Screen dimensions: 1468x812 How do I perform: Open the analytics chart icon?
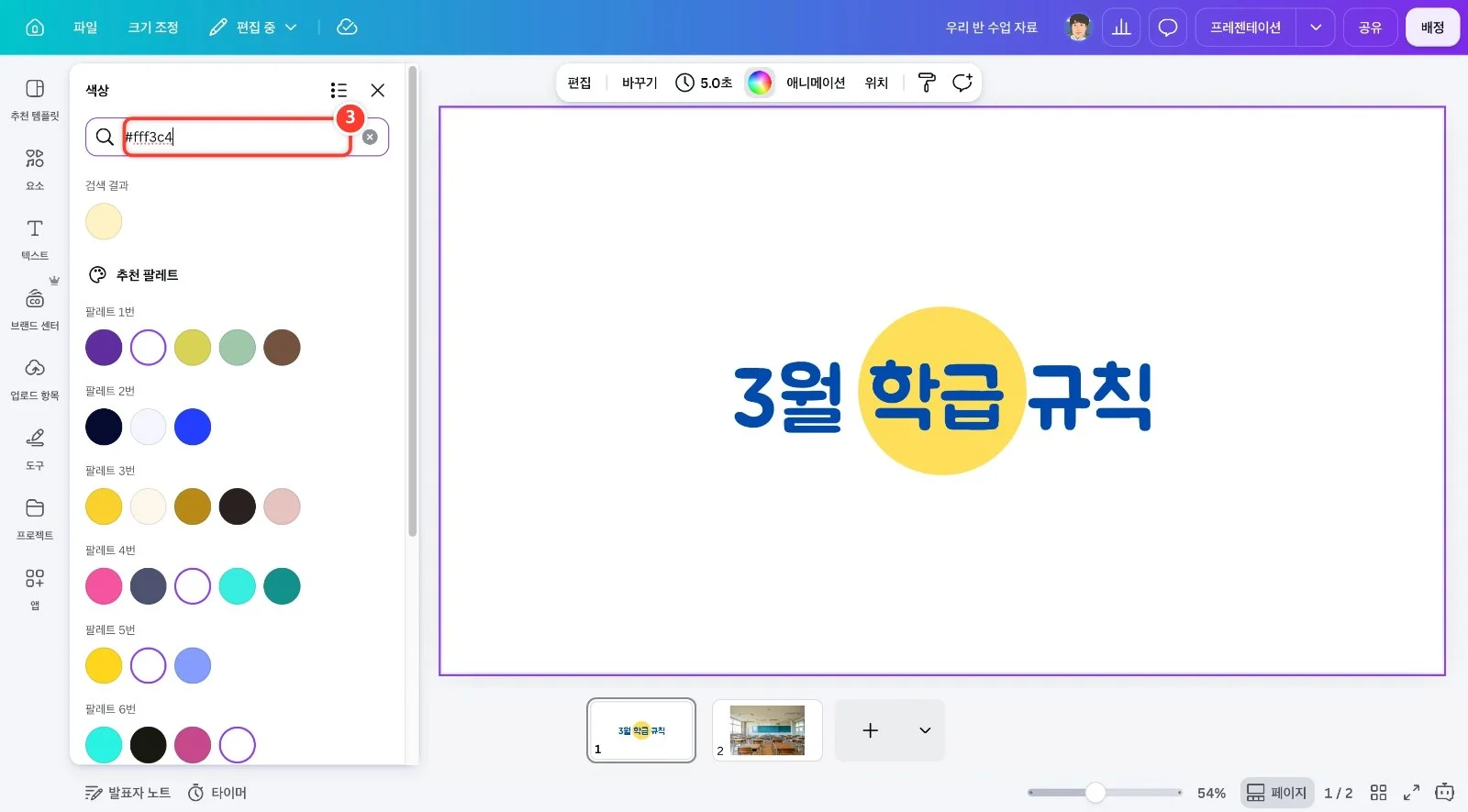point(1121,28)
